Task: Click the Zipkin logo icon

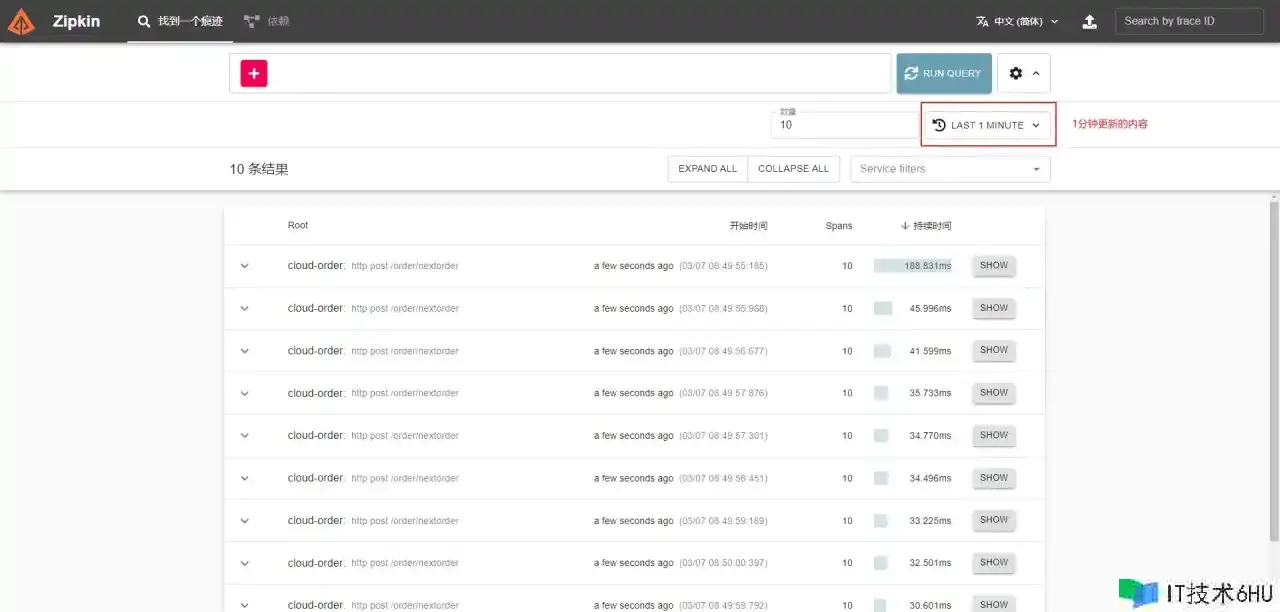Action: coord(21,21)
